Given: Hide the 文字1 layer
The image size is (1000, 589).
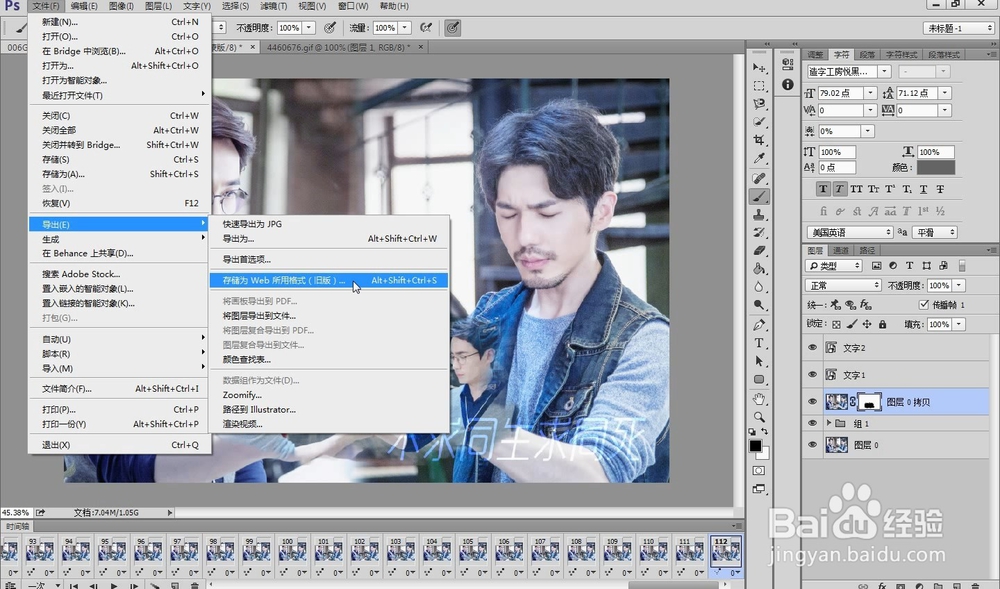Looking at the screenshot, I should click(x=812, y=375).
